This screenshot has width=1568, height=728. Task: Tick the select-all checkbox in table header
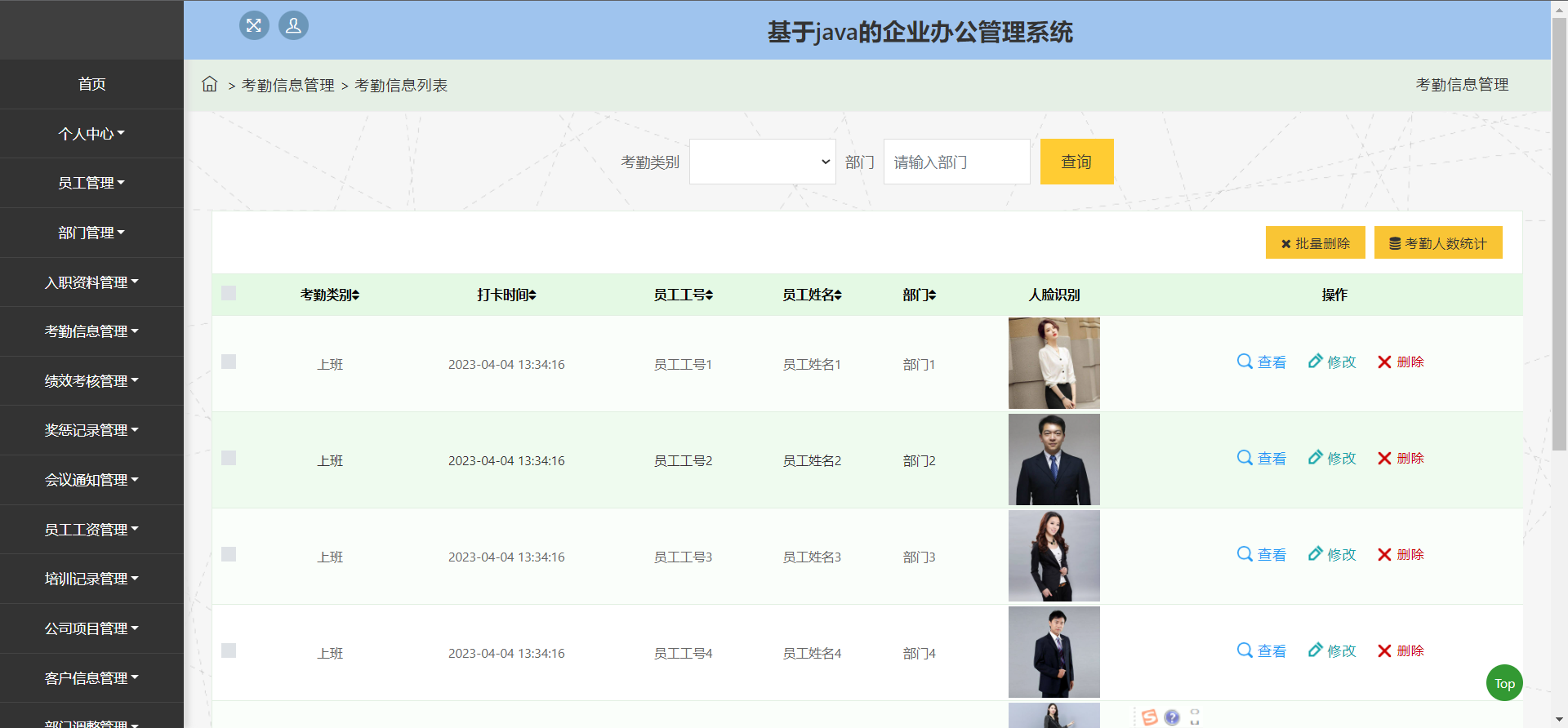click(x=229, y=293)
